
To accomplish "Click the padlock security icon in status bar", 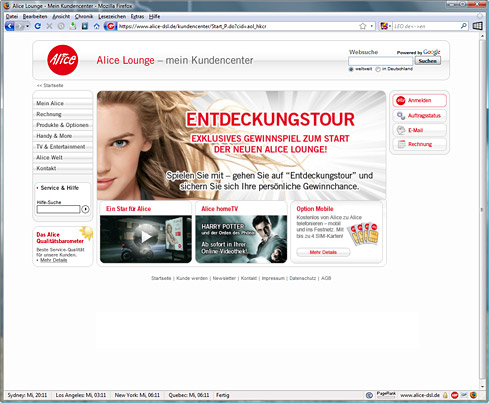I will coord(445,395).
